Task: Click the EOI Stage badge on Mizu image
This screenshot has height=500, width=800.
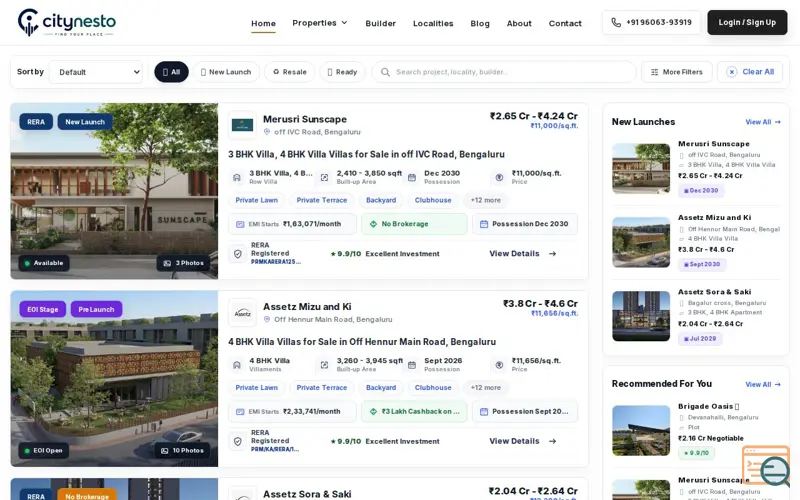Action: [x=42, y=309]
